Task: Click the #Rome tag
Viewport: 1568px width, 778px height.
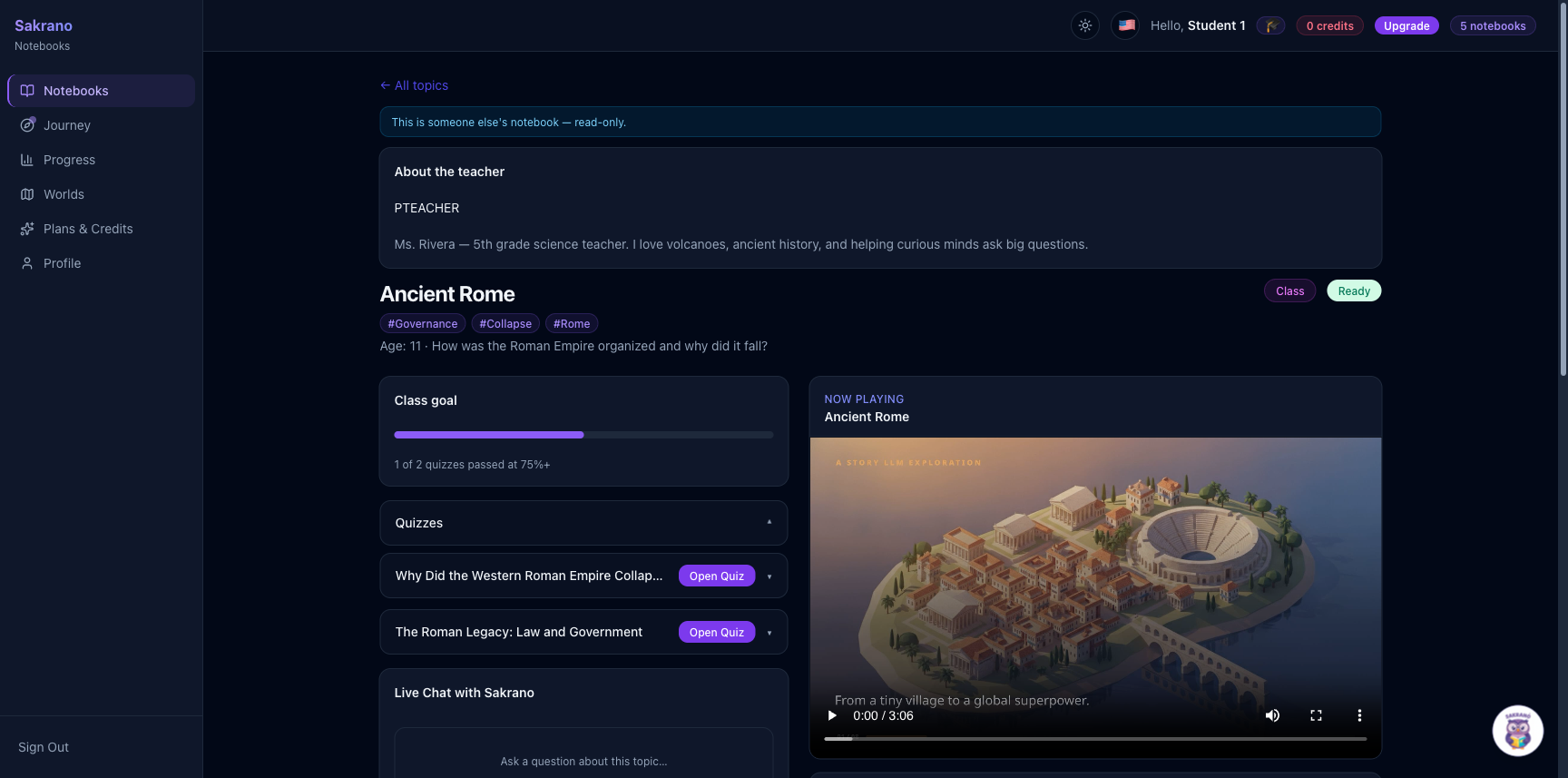Action: [x=572, y=323]
